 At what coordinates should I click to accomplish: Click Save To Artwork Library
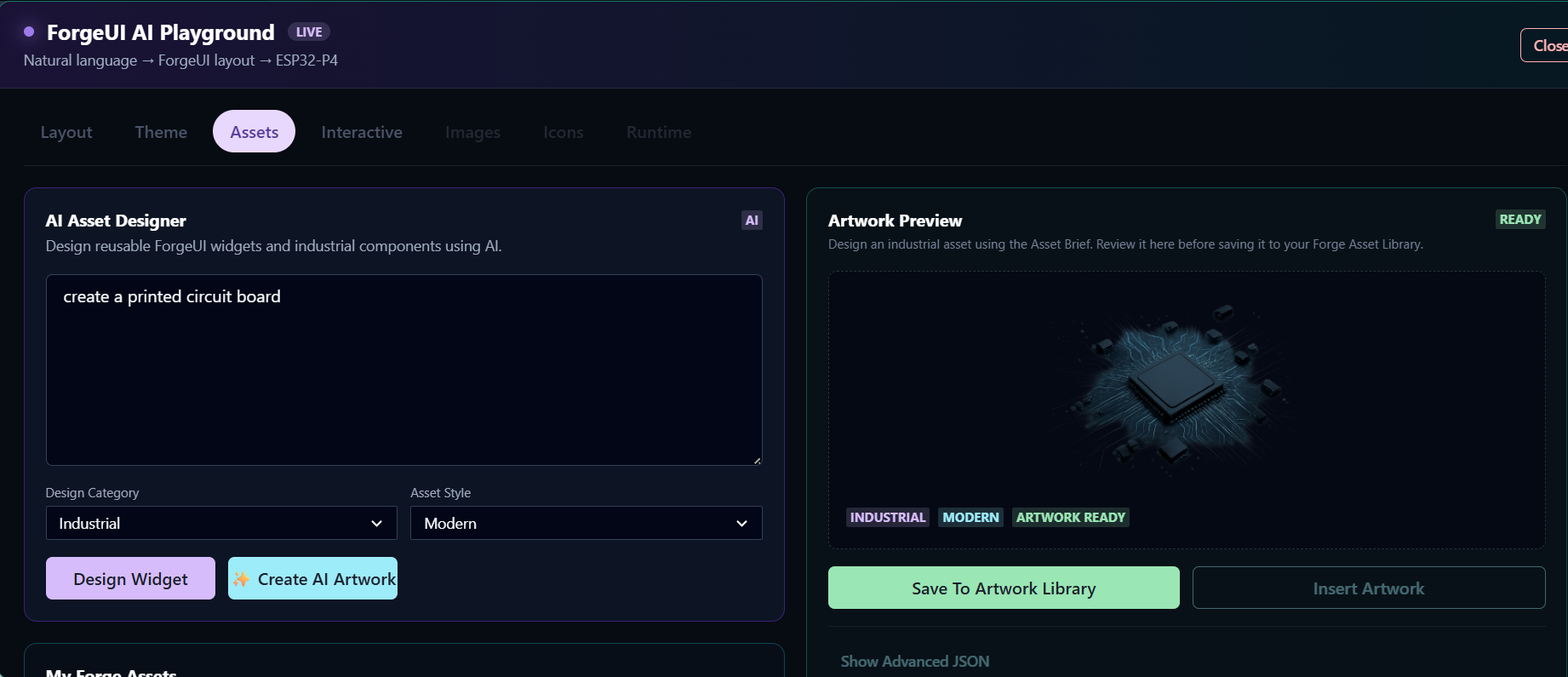(1004, 588)
